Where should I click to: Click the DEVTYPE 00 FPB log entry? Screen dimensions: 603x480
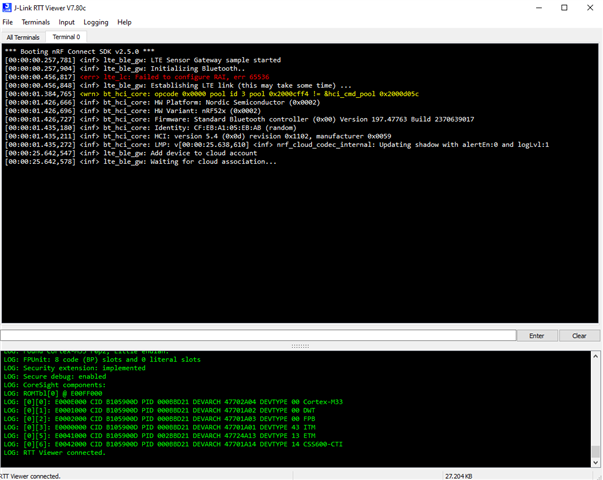159,419
